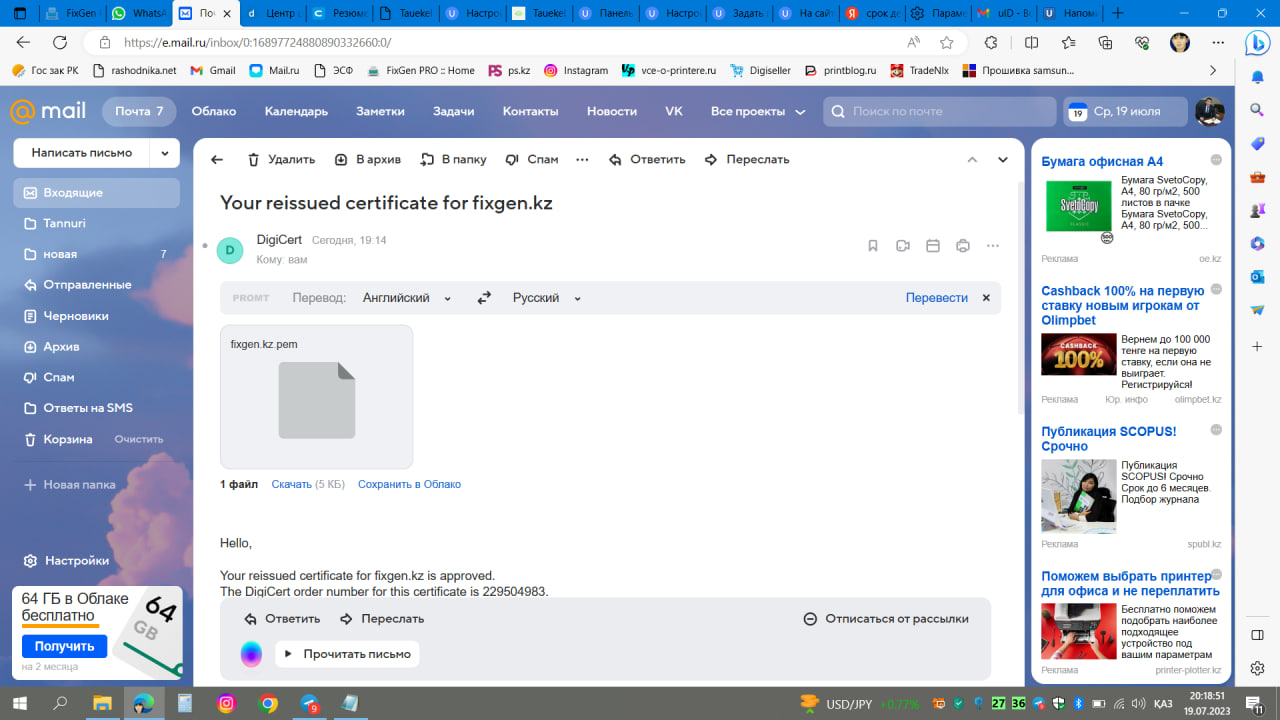Click Переслать in the bottom reply panel
The image size is (1280, 720).
click(382, 619)
